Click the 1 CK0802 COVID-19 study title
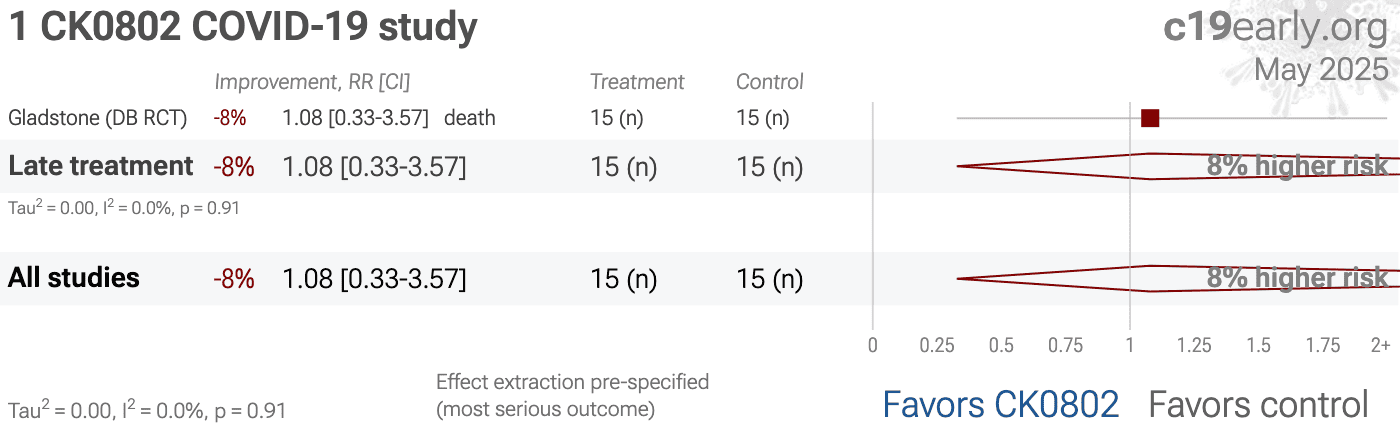1400x429 pixels. (x=243, y=28)
